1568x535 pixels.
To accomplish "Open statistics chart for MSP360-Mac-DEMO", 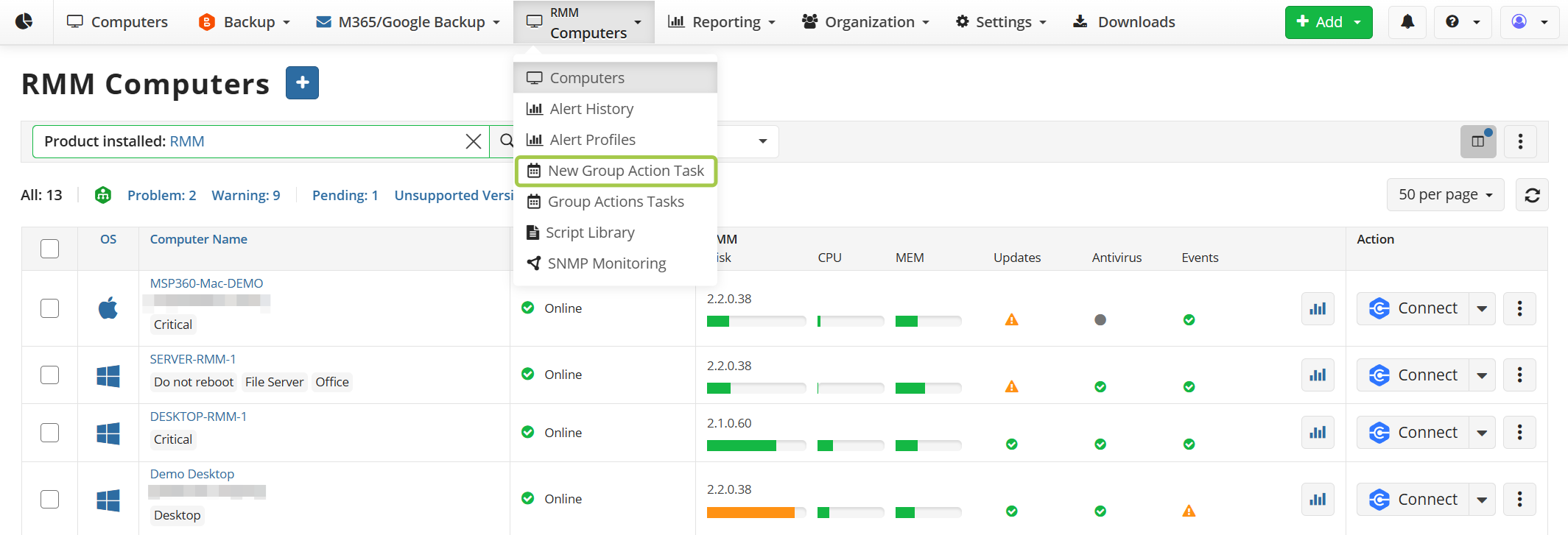I will 1317,308.
